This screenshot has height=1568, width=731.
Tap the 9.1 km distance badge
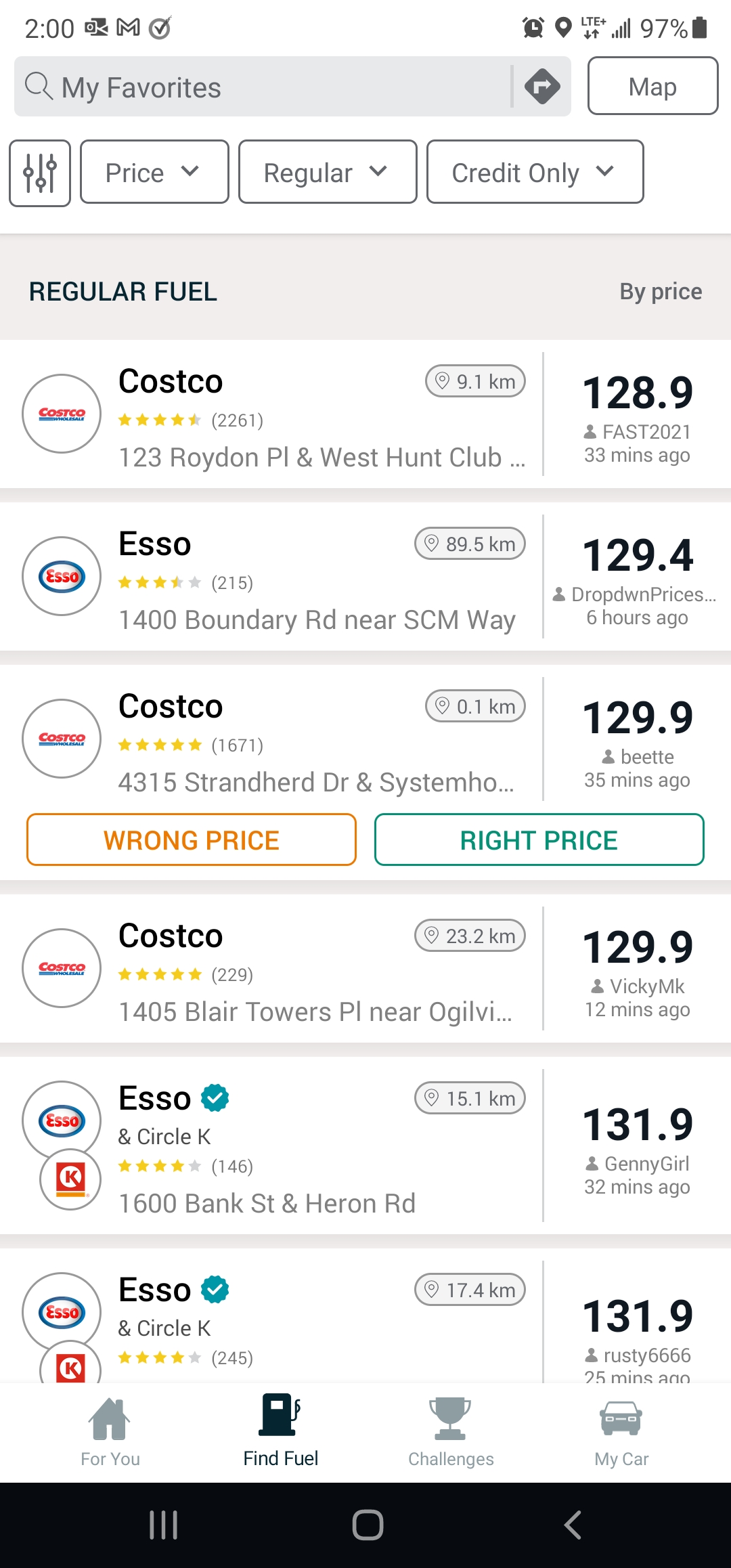click(475, 382)
